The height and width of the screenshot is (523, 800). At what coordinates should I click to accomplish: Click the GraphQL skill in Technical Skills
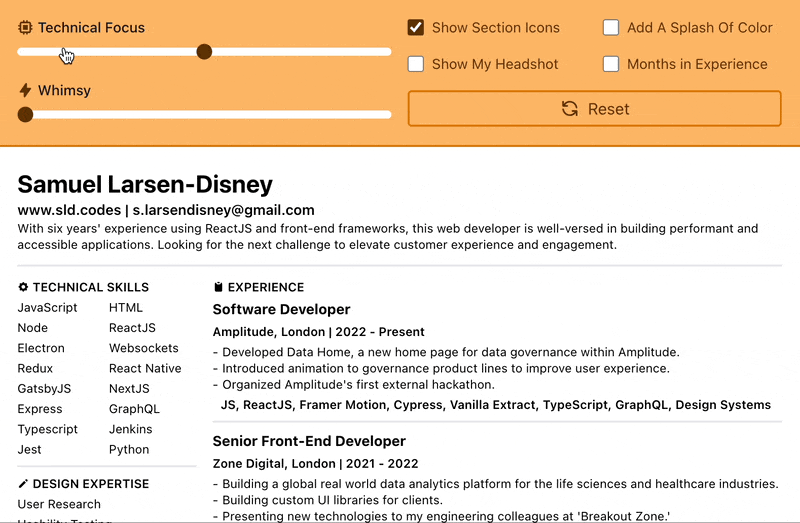(135, 409)
